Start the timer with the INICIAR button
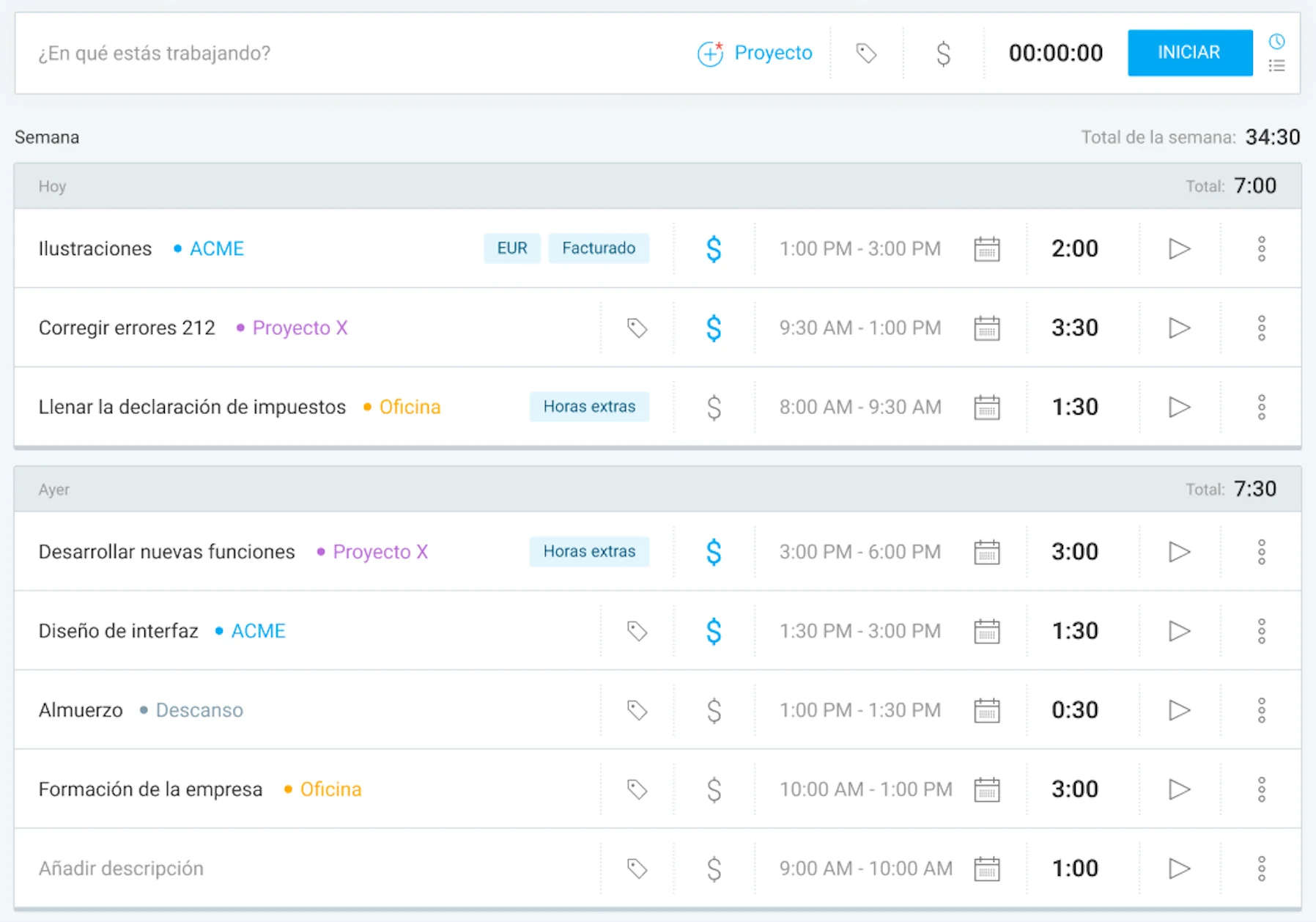The width and height of the screenshot is (1316, 922). [x=1189, y=53]
